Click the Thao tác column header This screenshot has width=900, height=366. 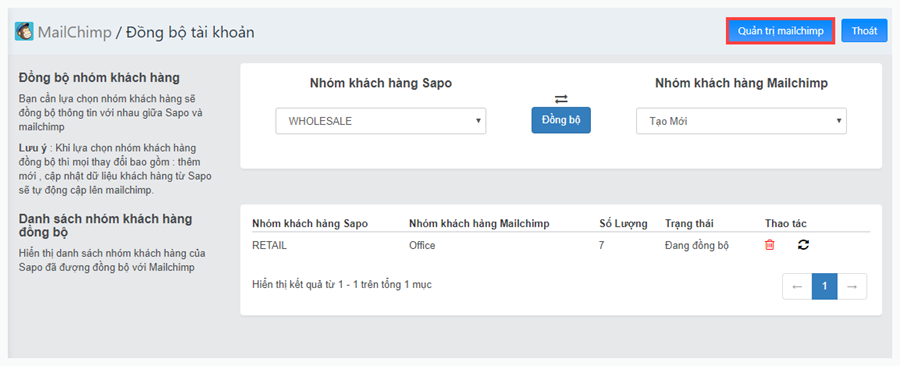click(786, 223)
